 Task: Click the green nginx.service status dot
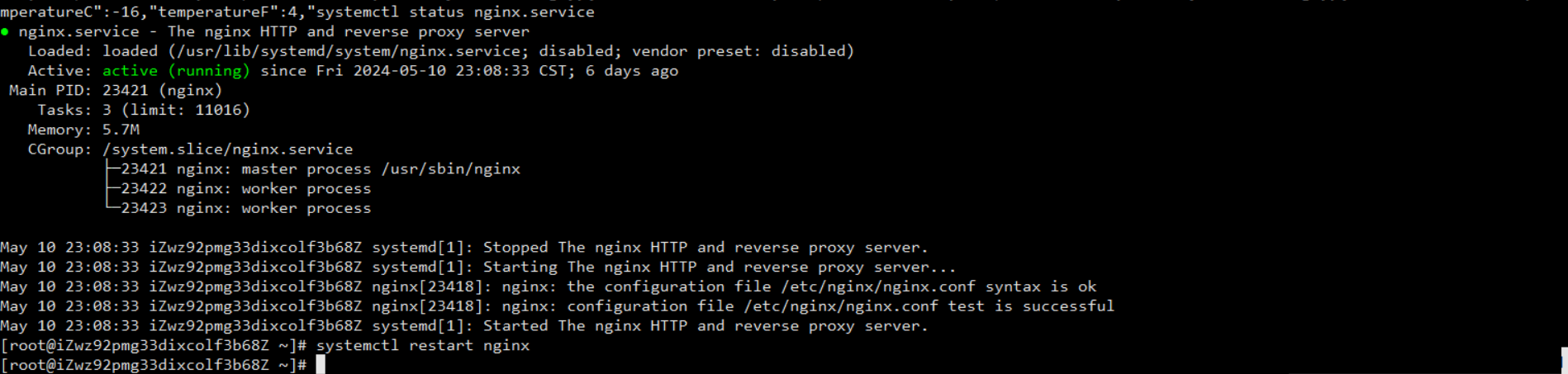5,31
